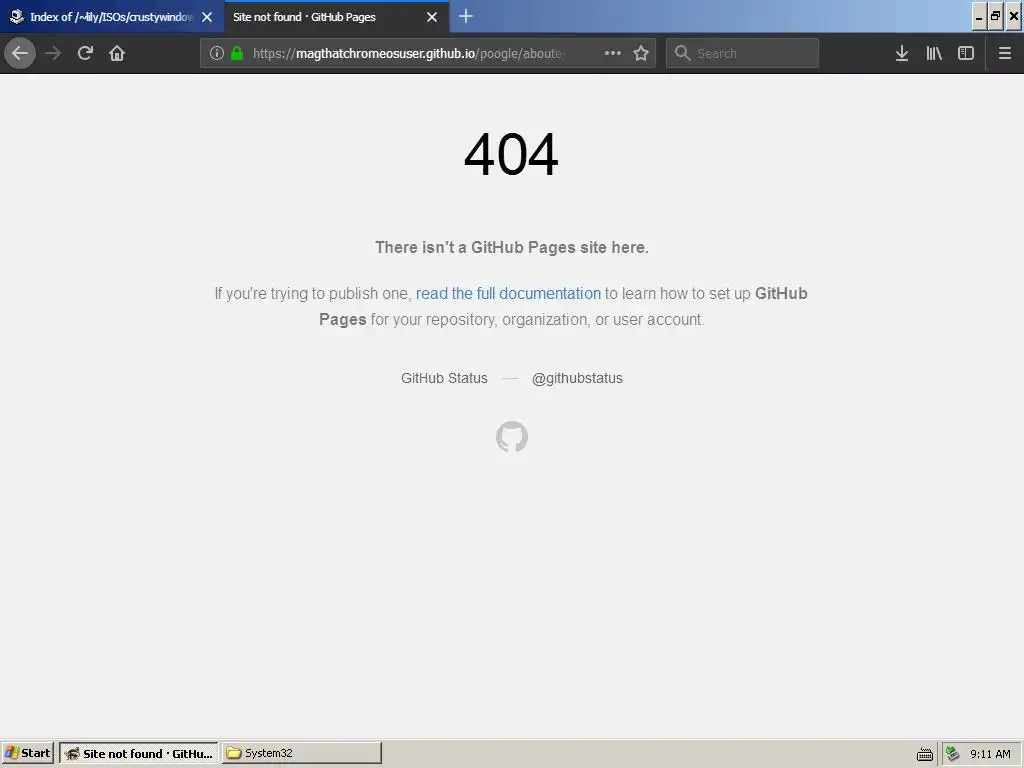Image resolution: width=1024 pixels, height=768 pixels.
Task: Go back using the back arrow button
Action: point(20,53)
